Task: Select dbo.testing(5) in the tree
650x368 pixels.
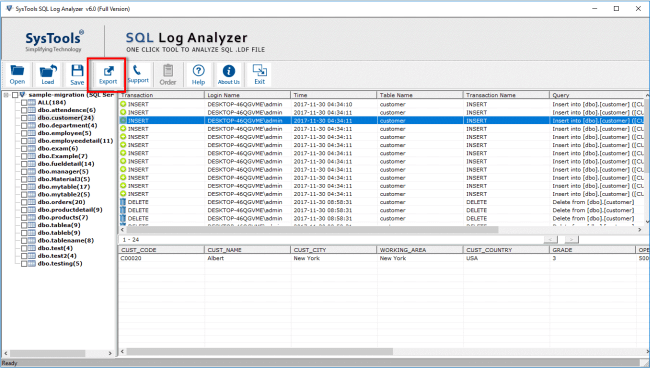Action: [60, 264]
